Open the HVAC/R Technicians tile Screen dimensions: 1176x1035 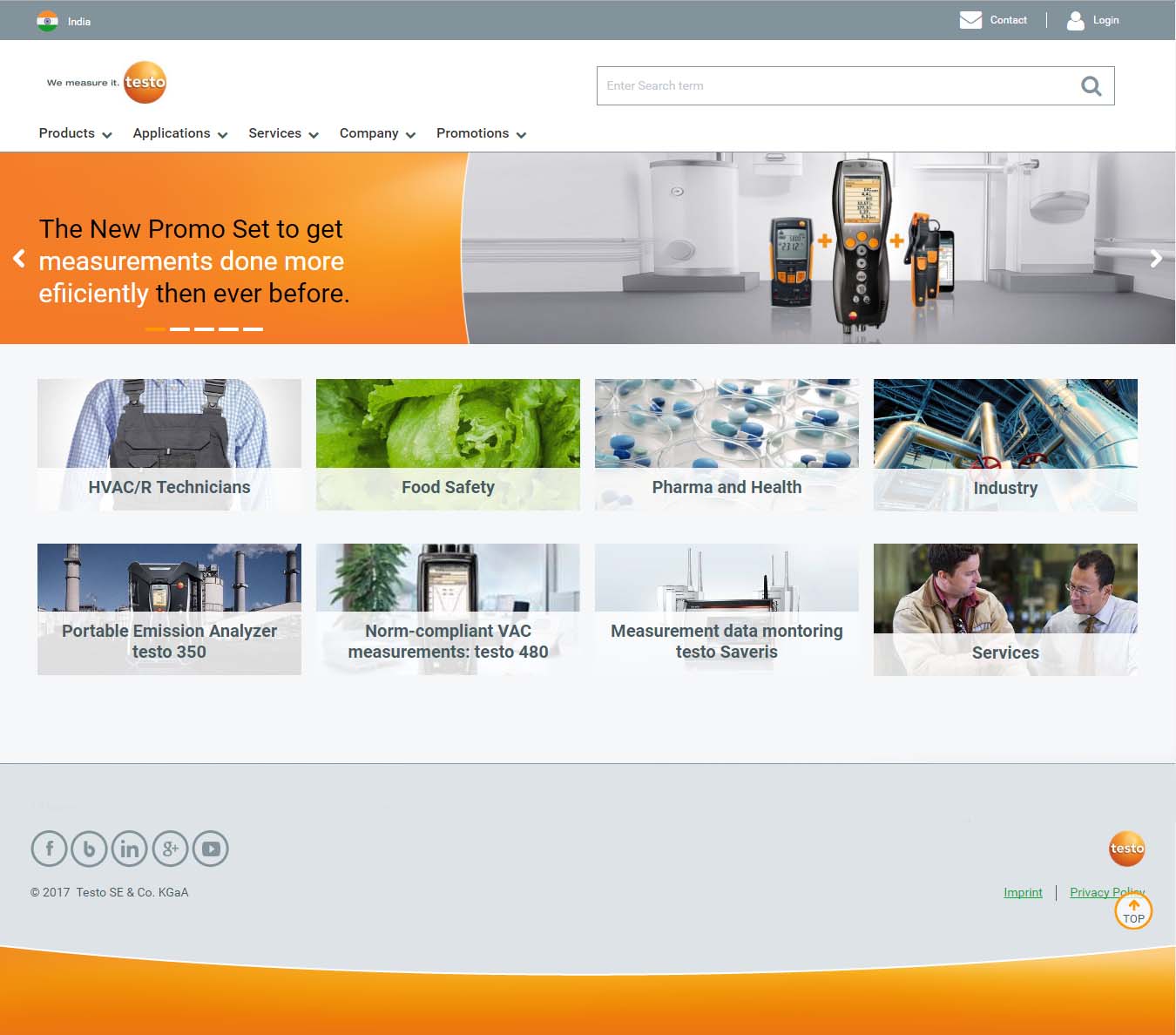click(169, 444)
